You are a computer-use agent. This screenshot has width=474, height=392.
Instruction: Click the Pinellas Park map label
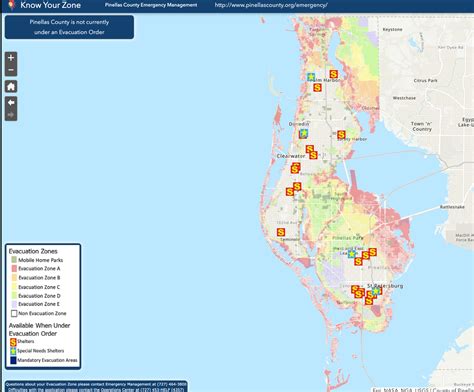point(348,238)
